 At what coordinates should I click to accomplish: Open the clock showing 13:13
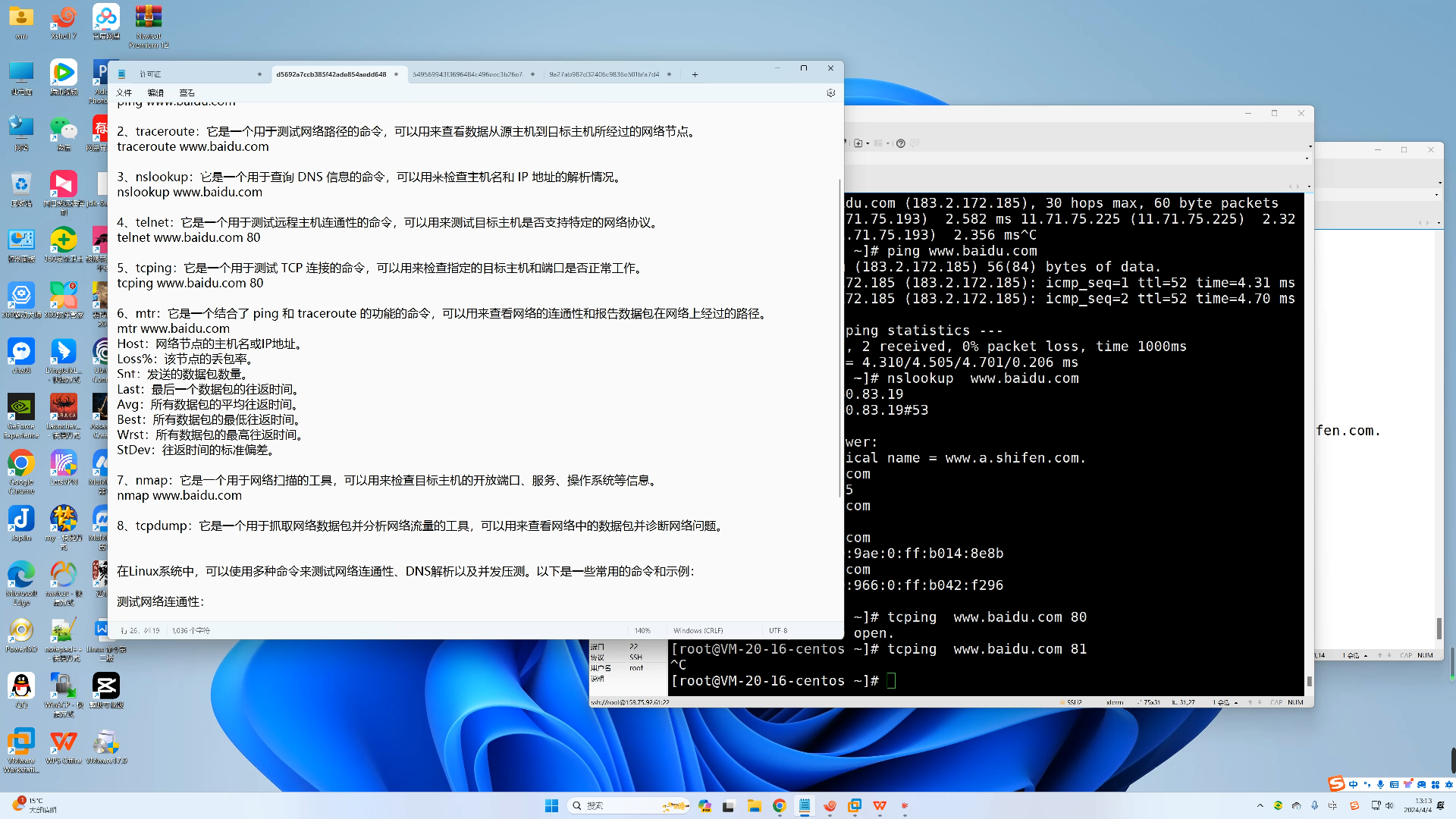1418,805
